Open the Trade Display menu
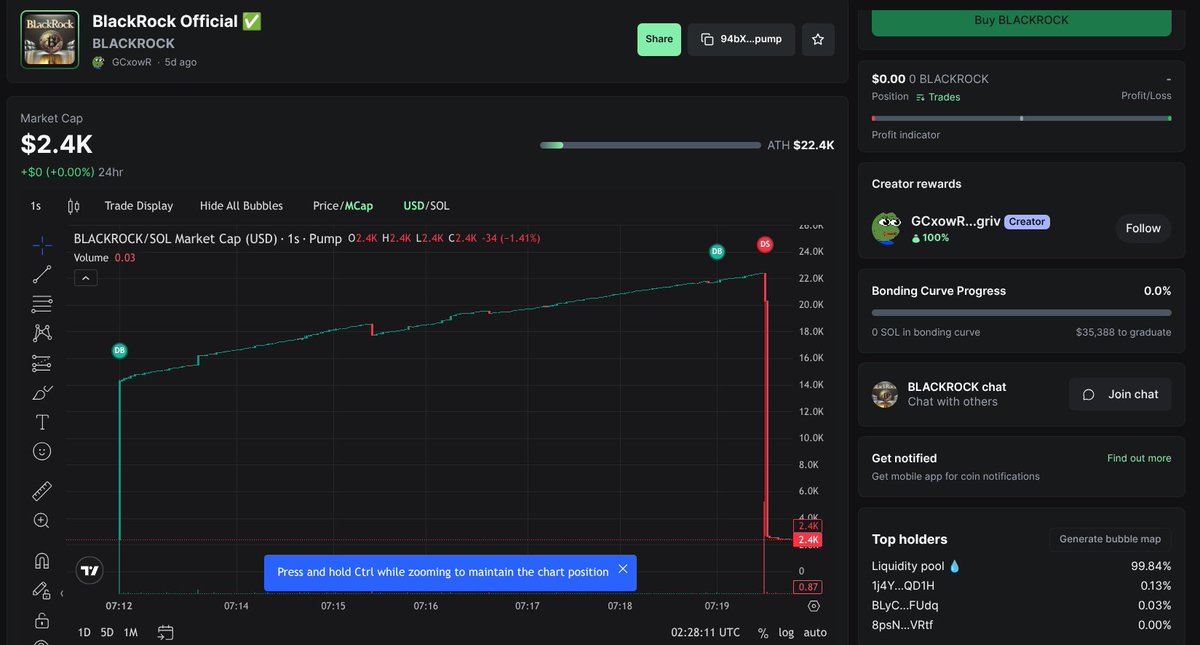The width and height of the screenshot is (1200, 645). click(139, 206)
